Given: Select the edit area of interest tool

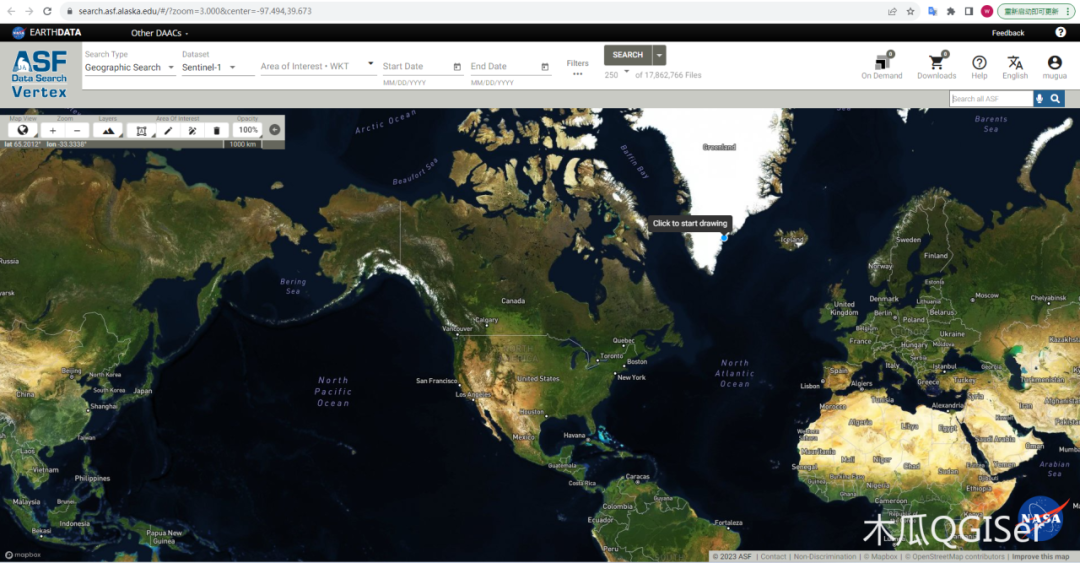Looking at the screenshot, I should pos(192,130).
